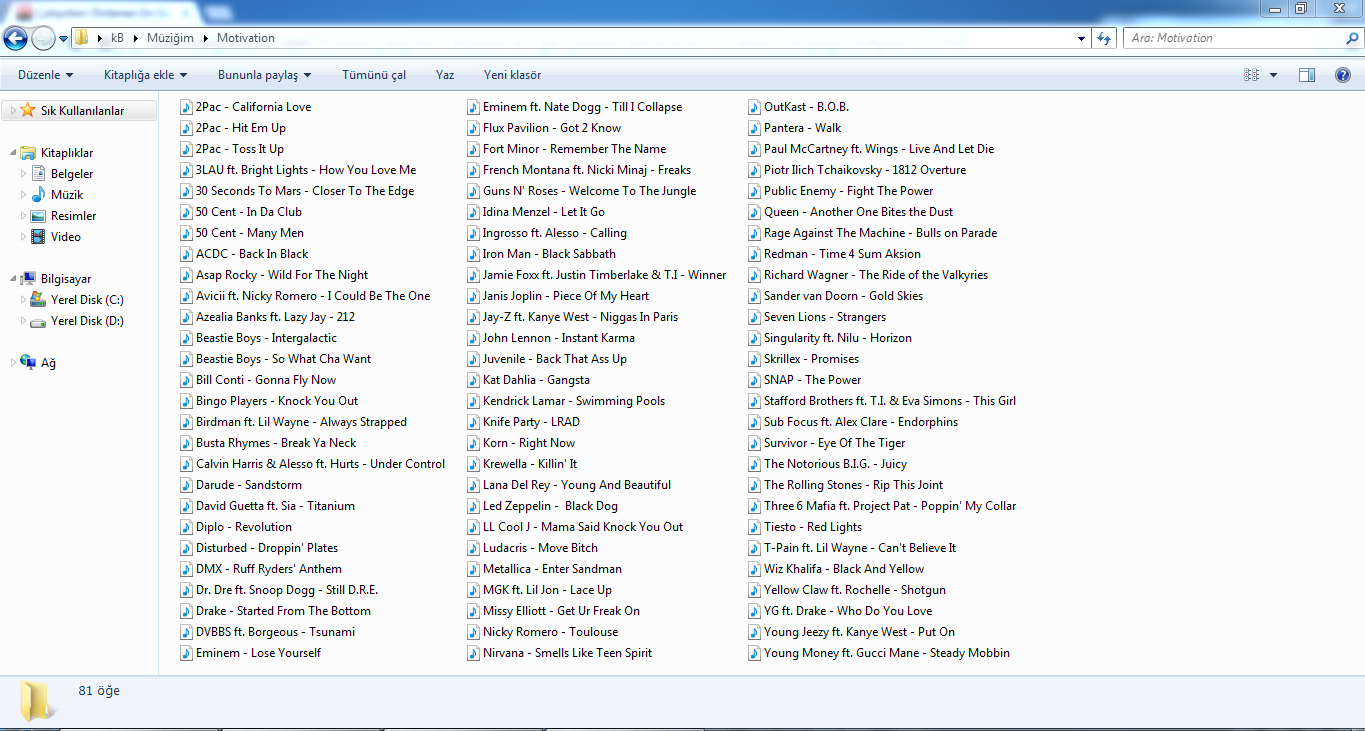1365x731 pixels.
Task: Click the Back navigation arrow button
Action: (x=16, y=38)
